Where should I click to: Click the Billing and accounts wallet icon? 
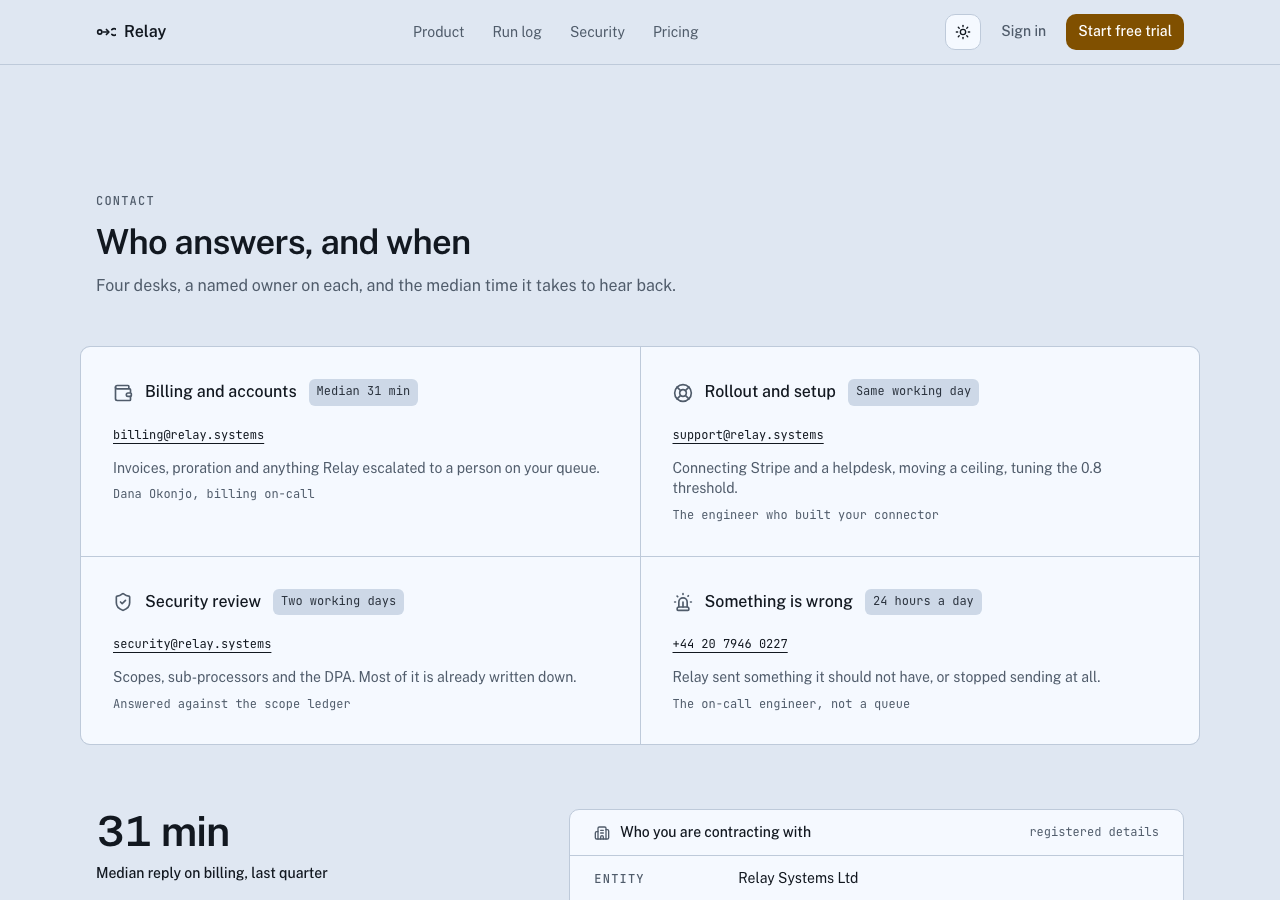coord(123,393)
